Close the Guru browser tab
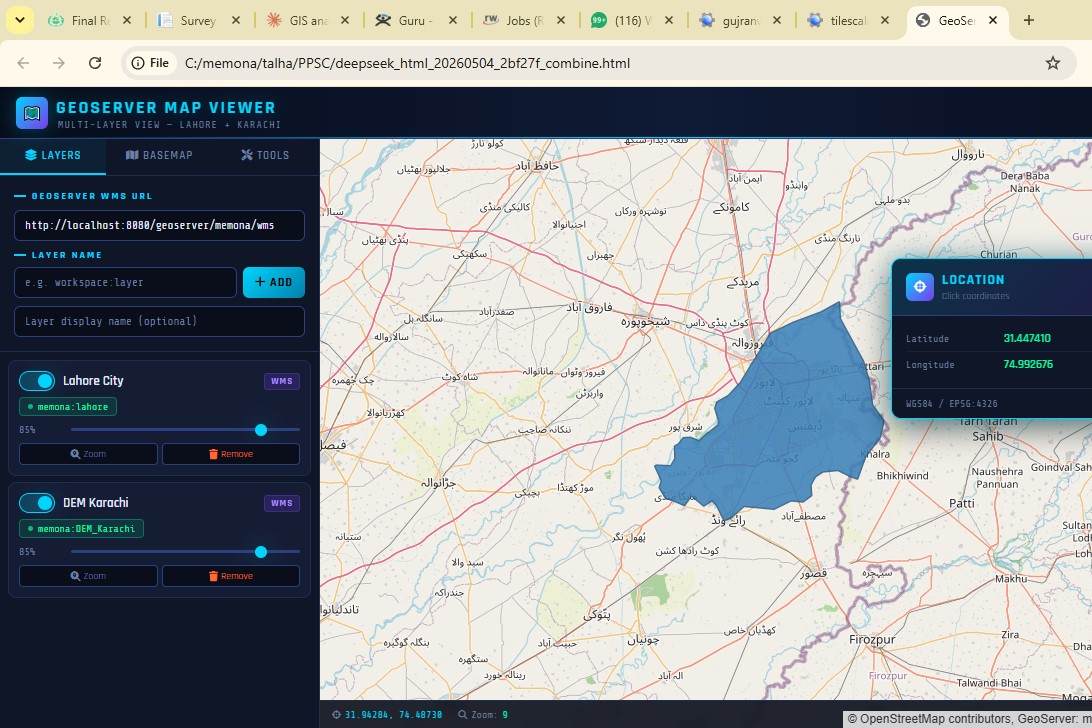Image resolution: width=1092 pixels, height=728 pixels. click(453, 20)
